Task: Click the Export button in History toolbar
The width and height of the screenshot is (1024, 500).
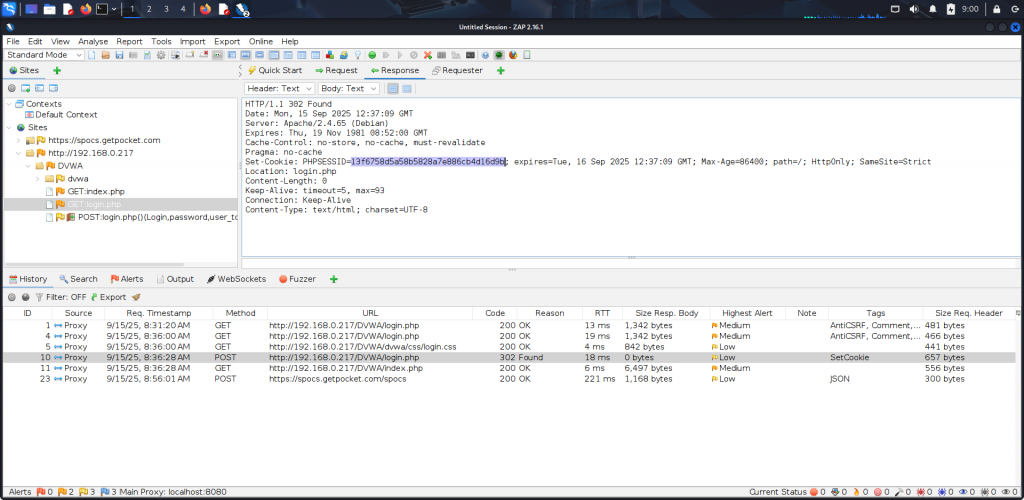Action: 108,297
